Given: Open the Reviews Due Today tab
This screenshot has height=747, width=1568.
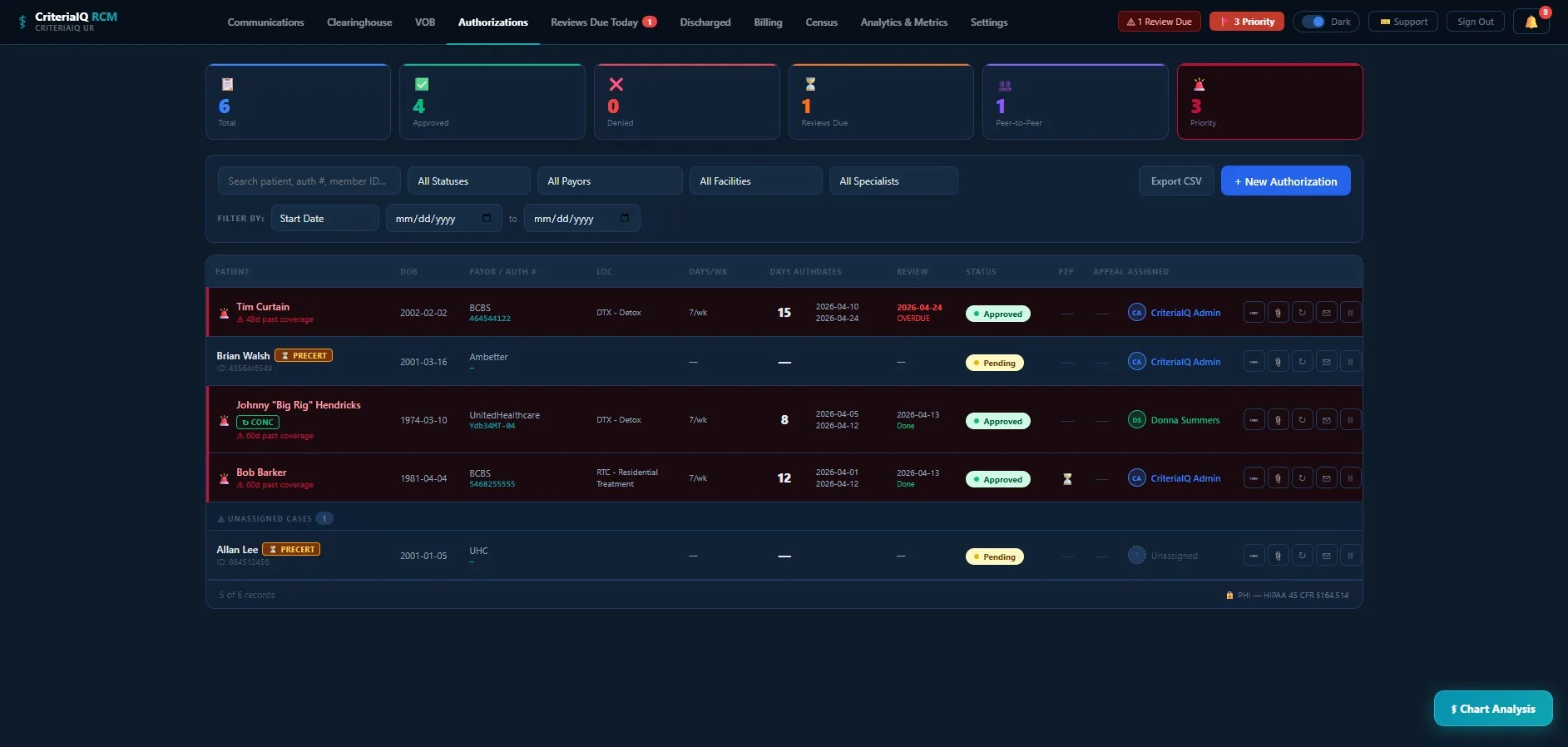Looking at the screenshot, I should 604,22.
